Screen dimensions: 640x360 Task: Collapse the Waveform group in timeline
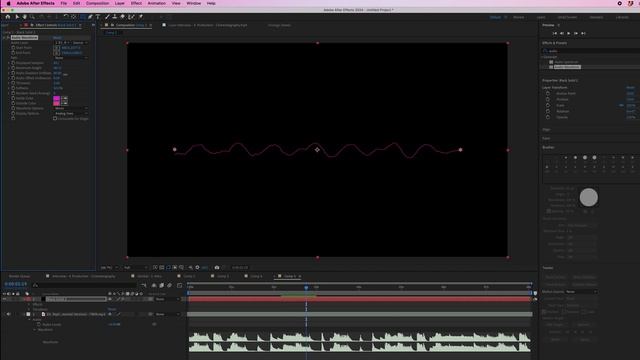[x=35, y=330]
